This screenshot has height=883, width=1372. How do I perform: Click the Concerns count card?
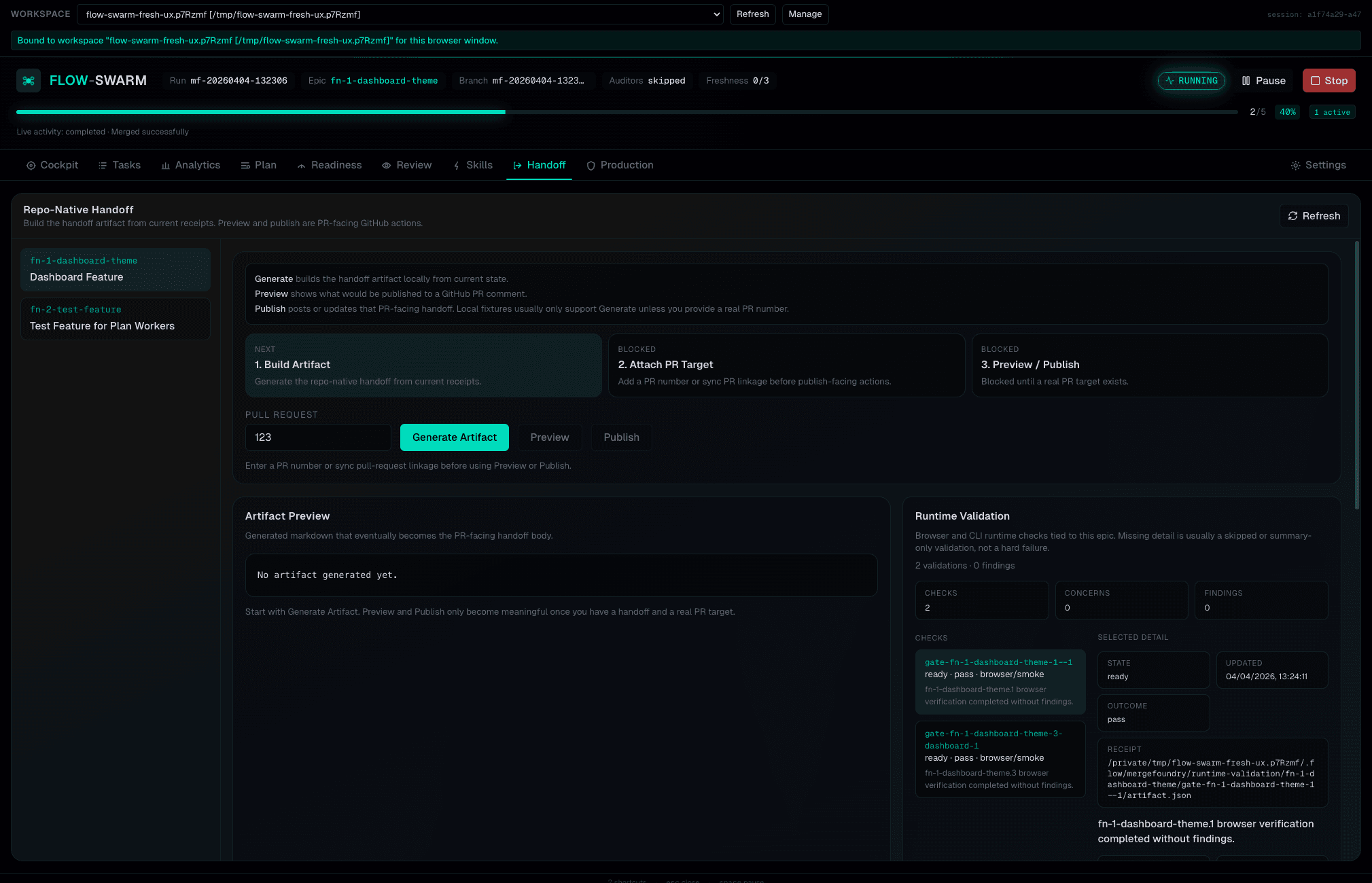[1121, 600]
